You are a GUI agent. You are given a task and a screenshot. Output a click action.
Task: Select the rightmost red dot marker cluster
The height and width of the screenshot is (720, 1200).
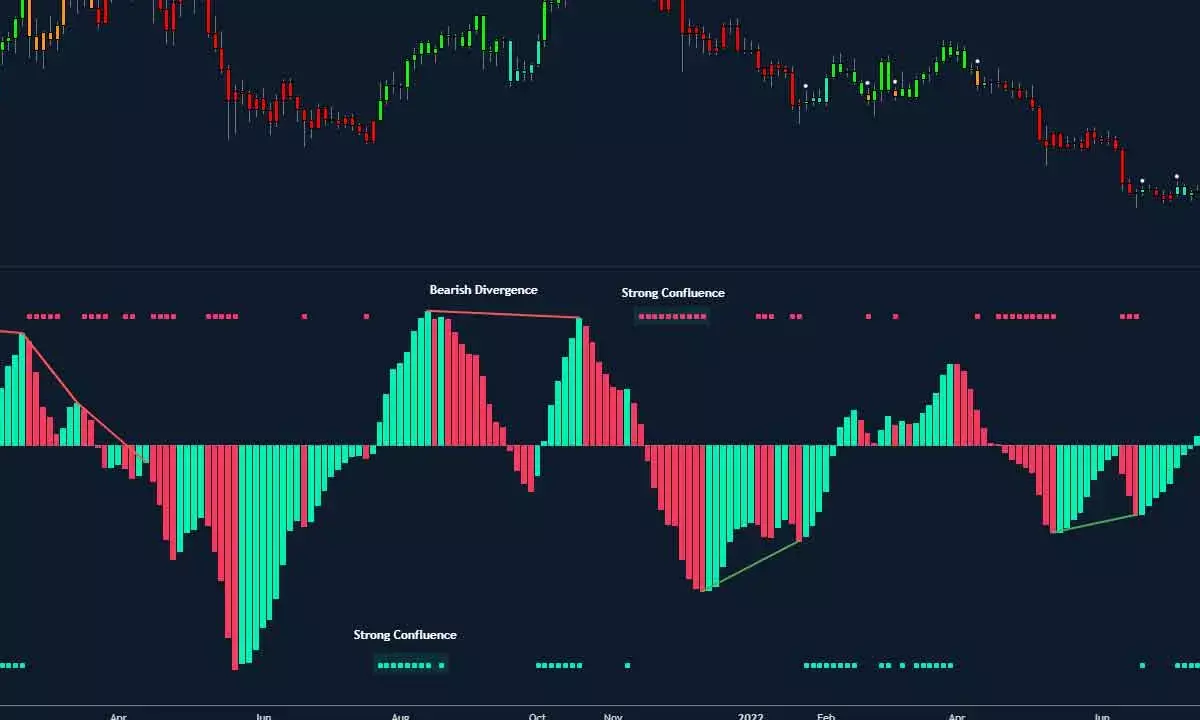click(x=1130, y=316)
